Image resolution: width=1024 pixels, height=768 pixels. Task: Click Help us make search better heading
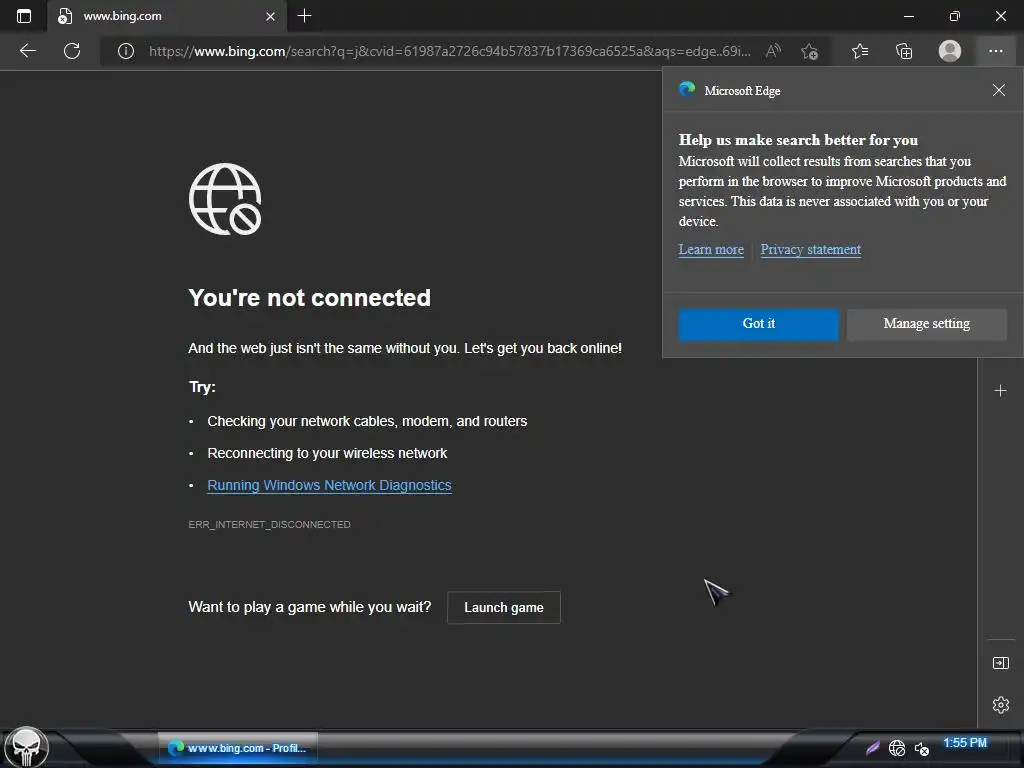click(x=798, y=140)
